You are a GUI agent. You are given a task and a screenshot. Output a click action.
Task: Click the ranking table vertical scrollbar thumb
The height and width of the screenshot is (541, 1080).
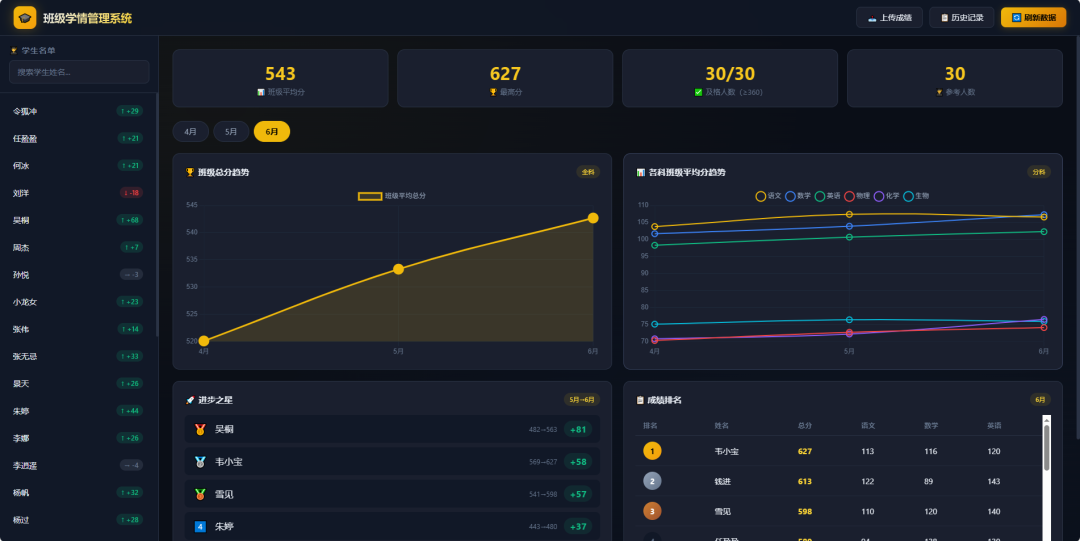pyautogui.click(x=1047, y=447)
